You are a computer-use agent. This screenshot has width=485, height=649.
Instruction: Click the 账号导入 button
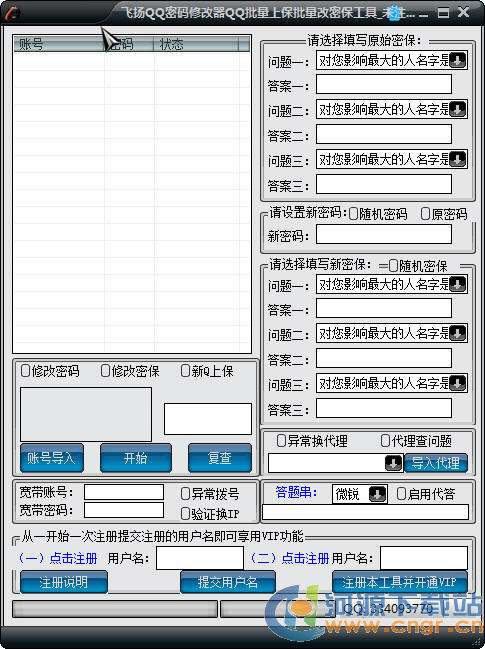click(x=52, y=458)
